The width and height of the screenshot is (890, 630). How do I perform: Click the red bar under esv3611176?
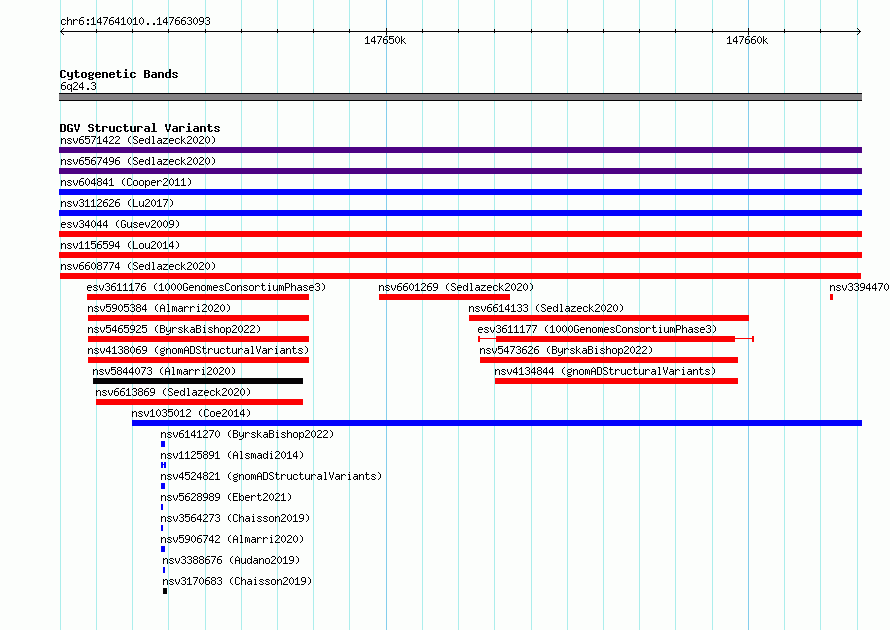click(x=198, y=297)
